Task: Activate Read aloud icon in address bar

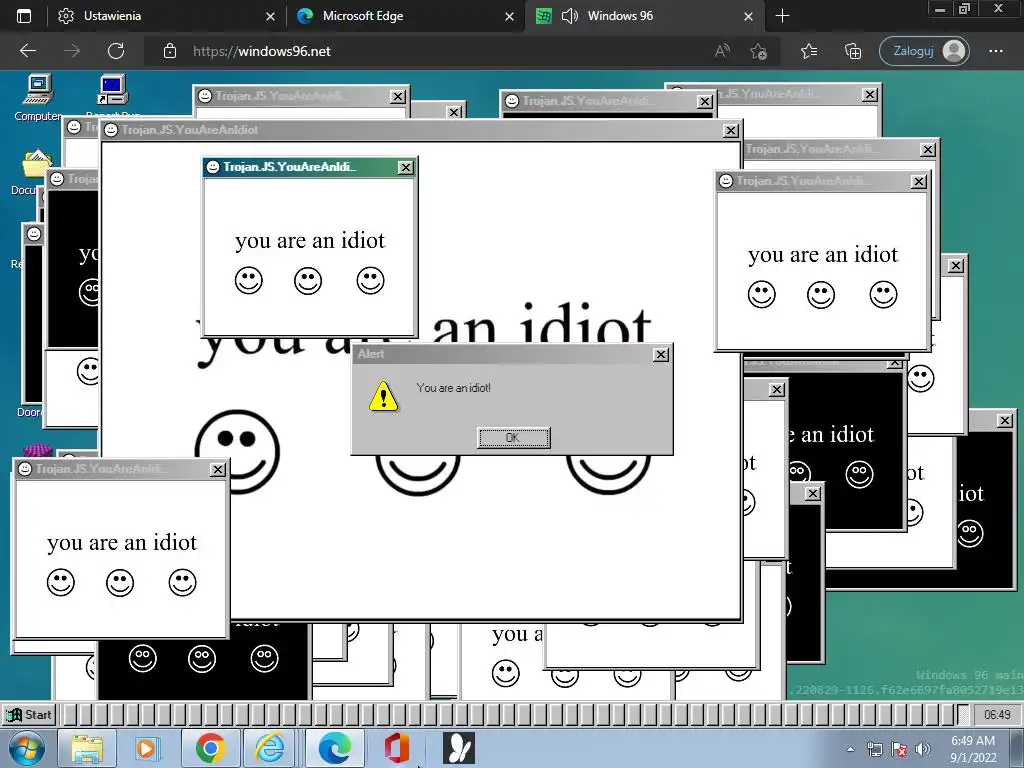Action: point(722,51)
